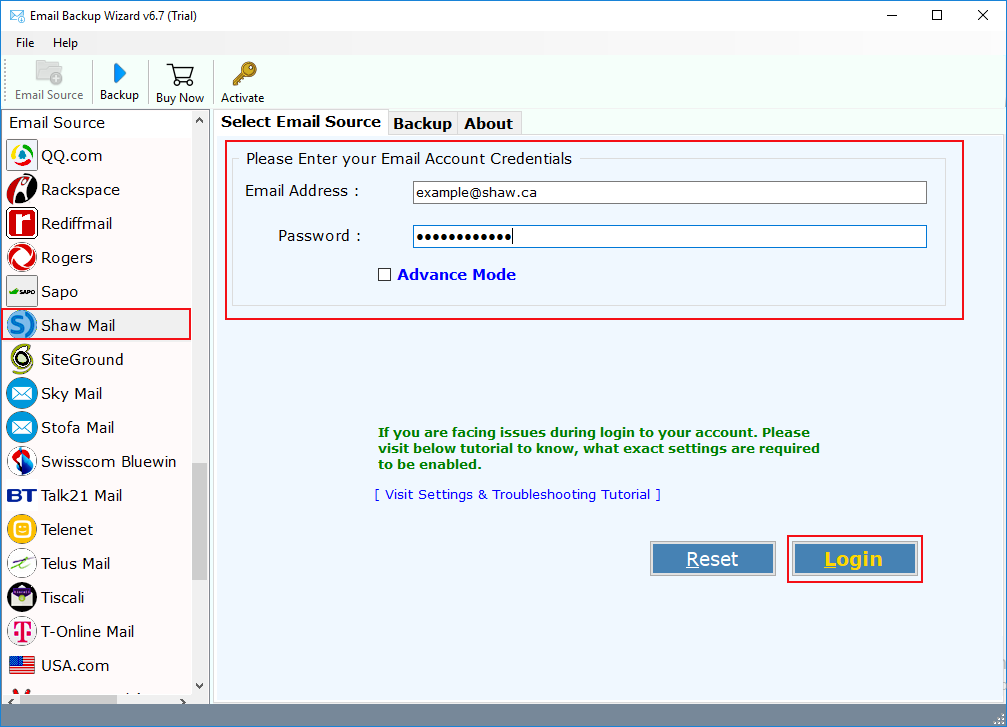Click source list scroll up arrow
This screenshot has height=727, width=1007.
(199, 121)
